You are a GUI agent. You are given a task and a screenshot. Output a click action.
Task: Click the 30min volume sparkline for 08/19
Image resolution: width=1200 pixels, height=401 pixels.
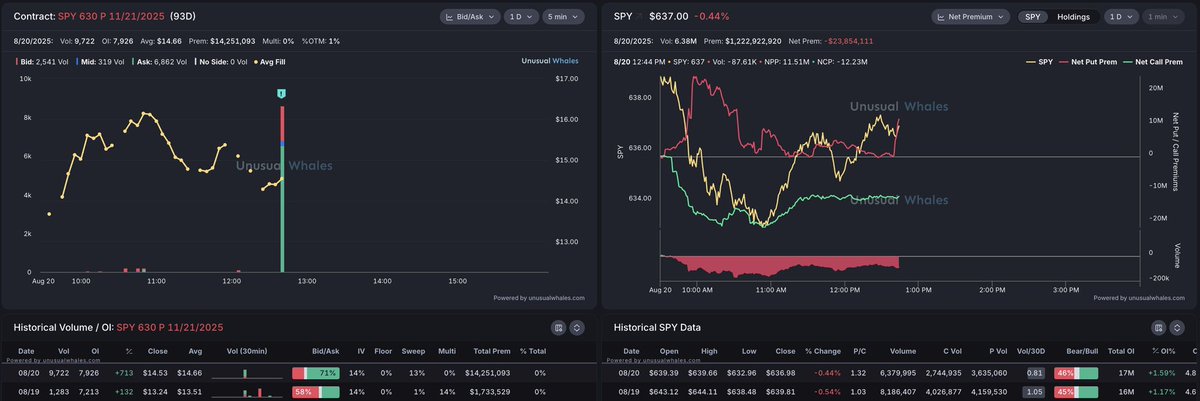tap(245, 392)
